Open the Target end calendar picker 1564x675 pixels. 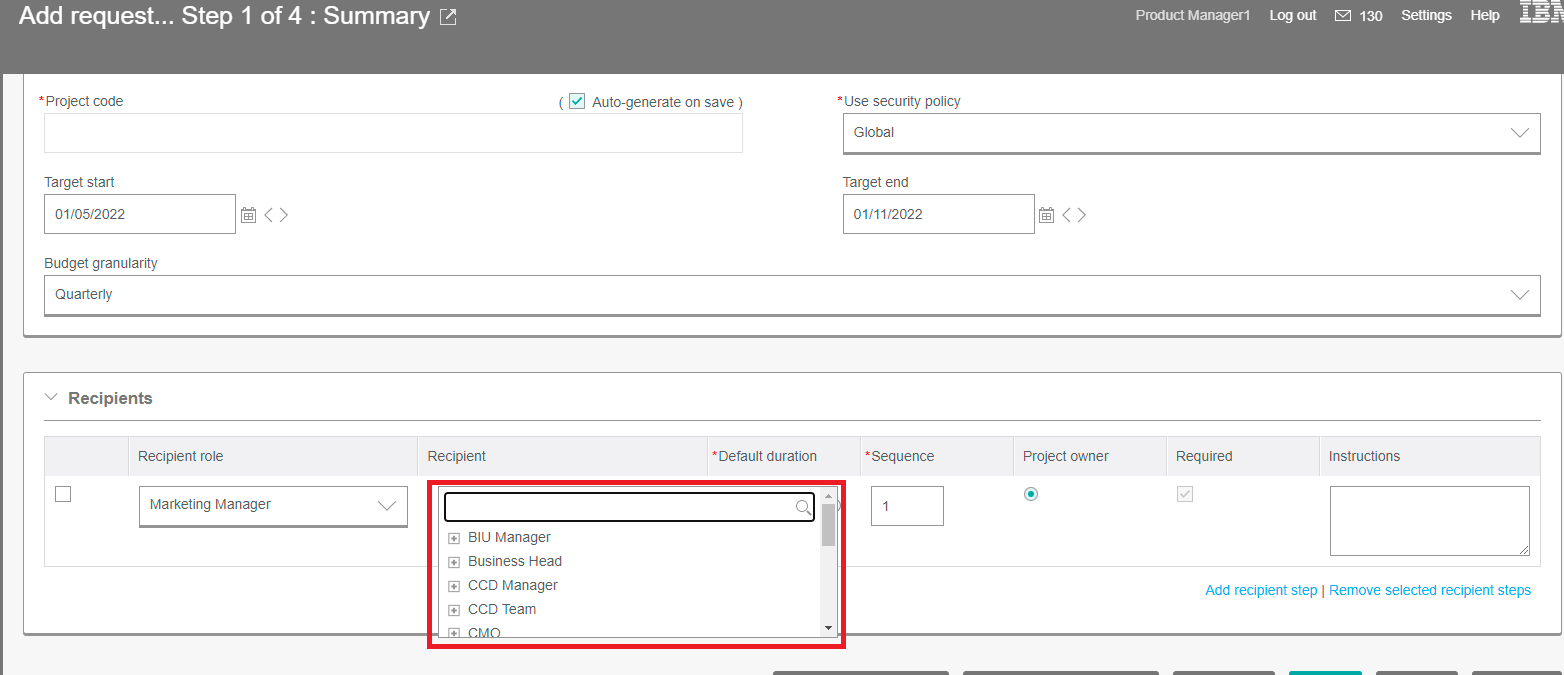[1047, 215]
